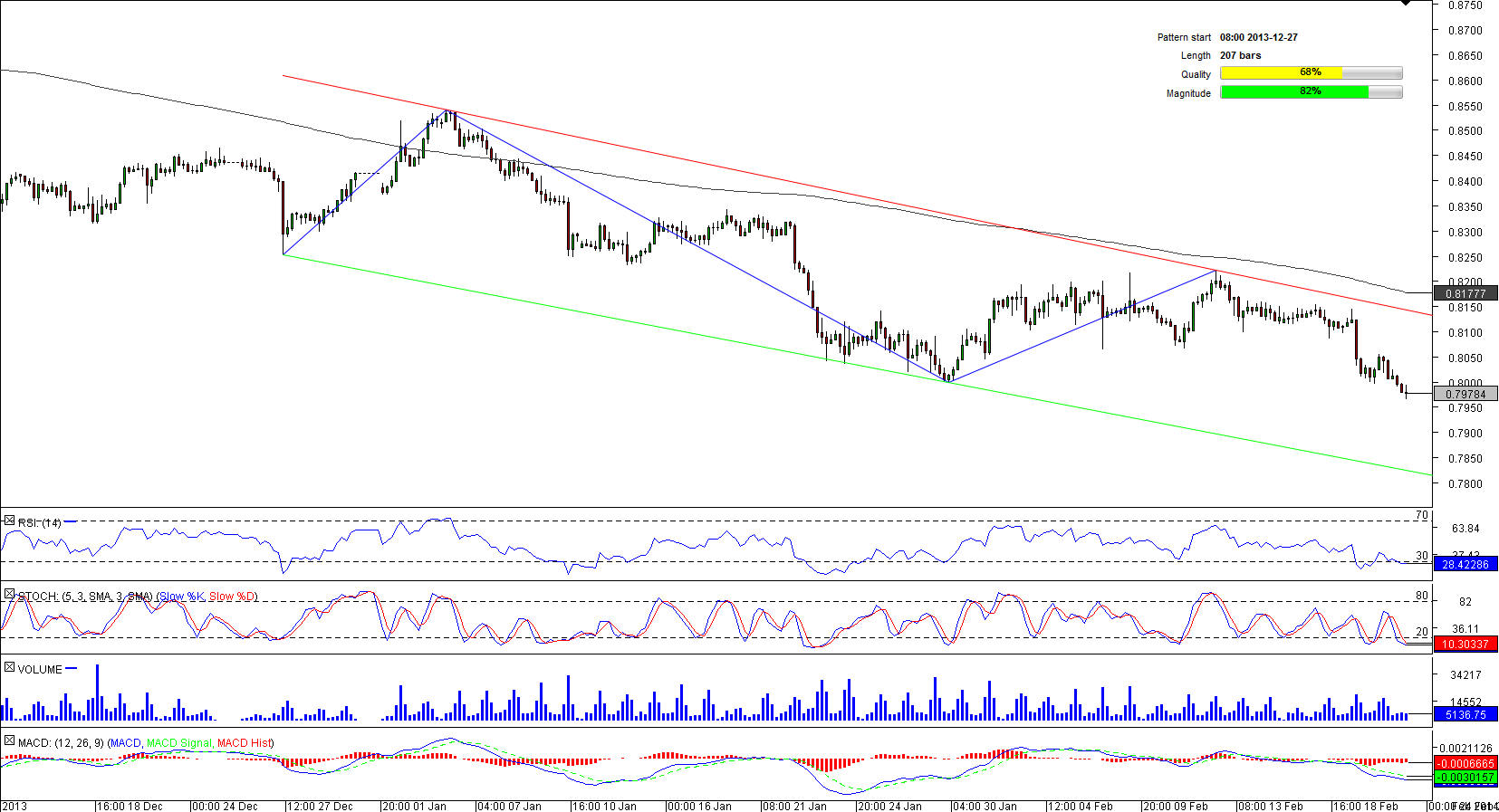The width and height of the screenshot is (1499, 812).
Task: Click the Slow %D legend entry
Action: [232, 597]
